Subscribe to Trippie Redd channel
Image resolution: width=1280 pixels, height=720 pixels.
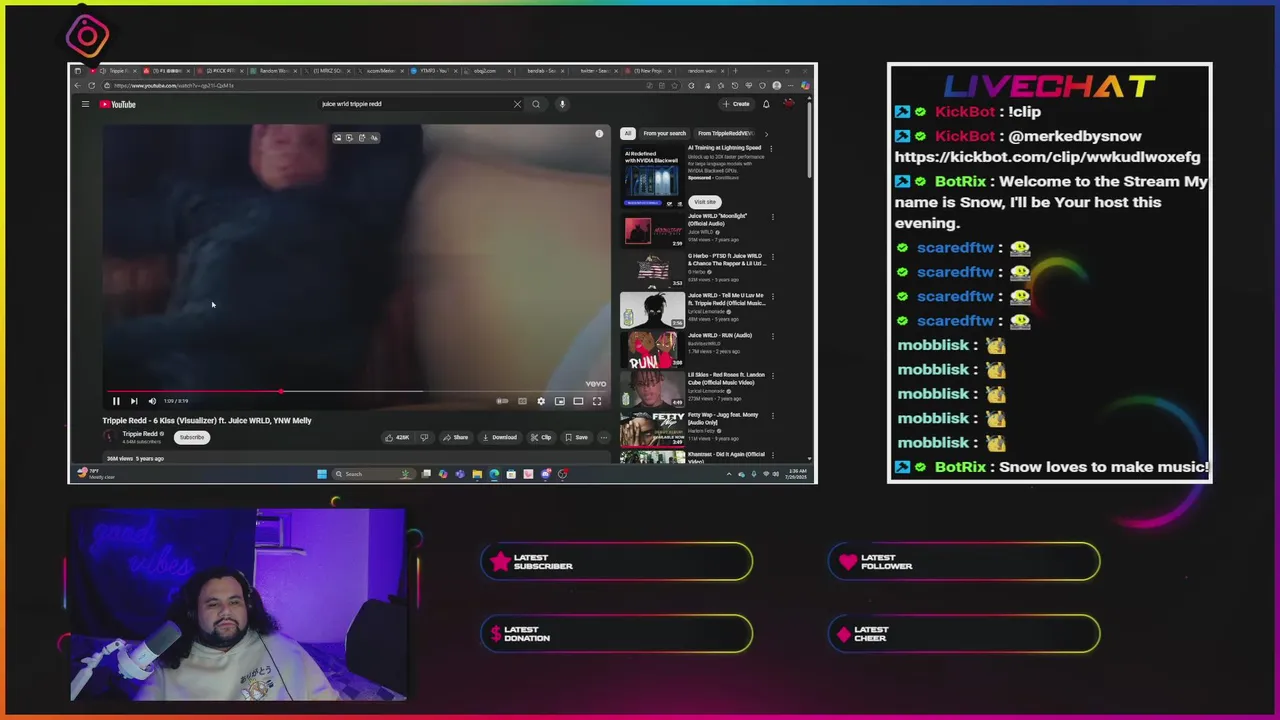point(192,437)
